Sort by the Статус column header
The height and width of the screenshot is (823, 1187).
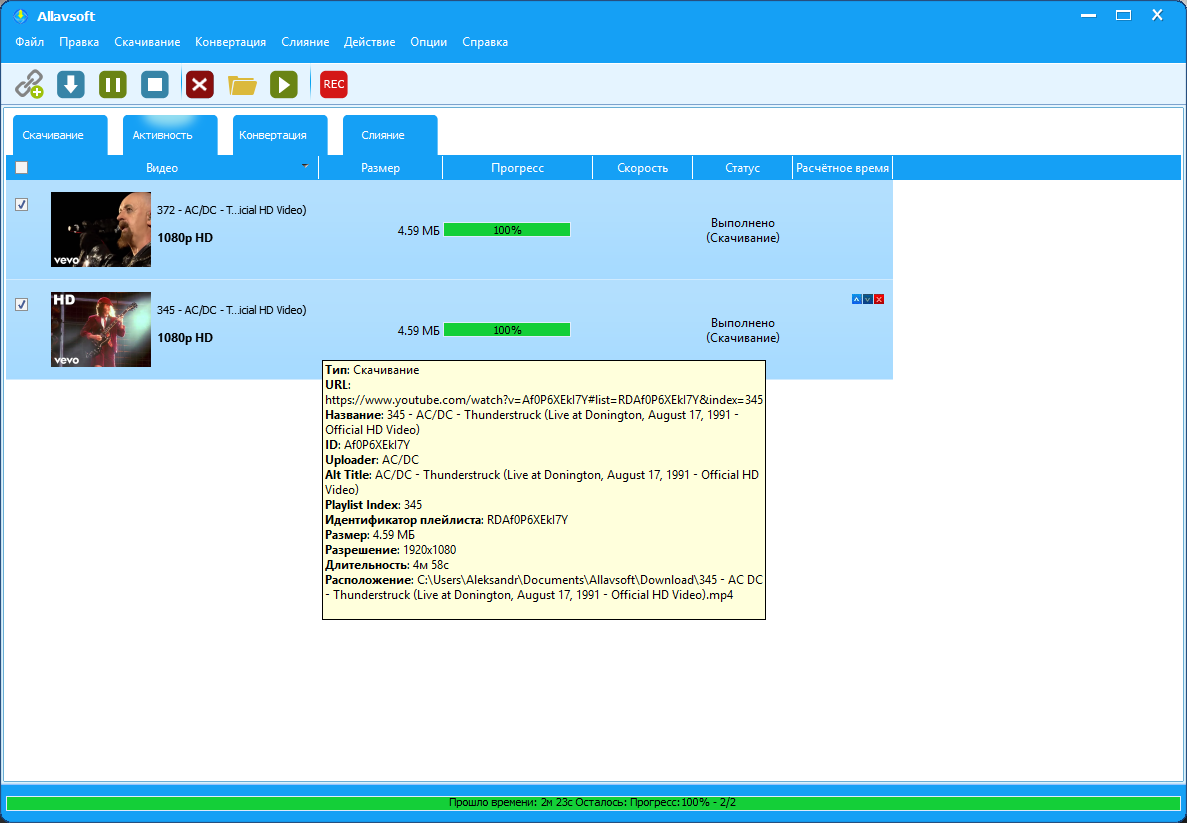point(743,167)
